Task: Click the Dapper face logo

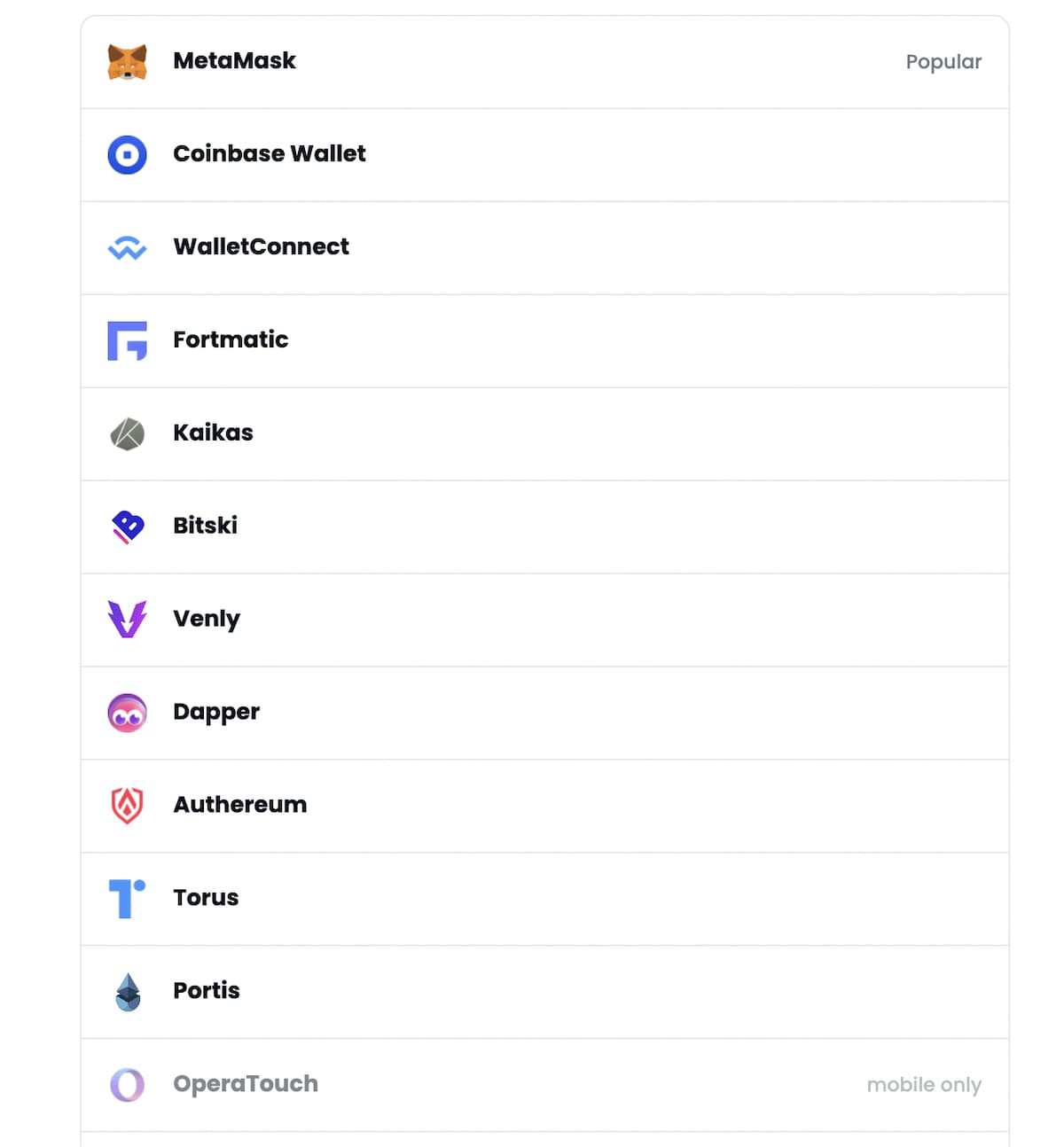Action: pyautogui.click(x=127, y=713)
